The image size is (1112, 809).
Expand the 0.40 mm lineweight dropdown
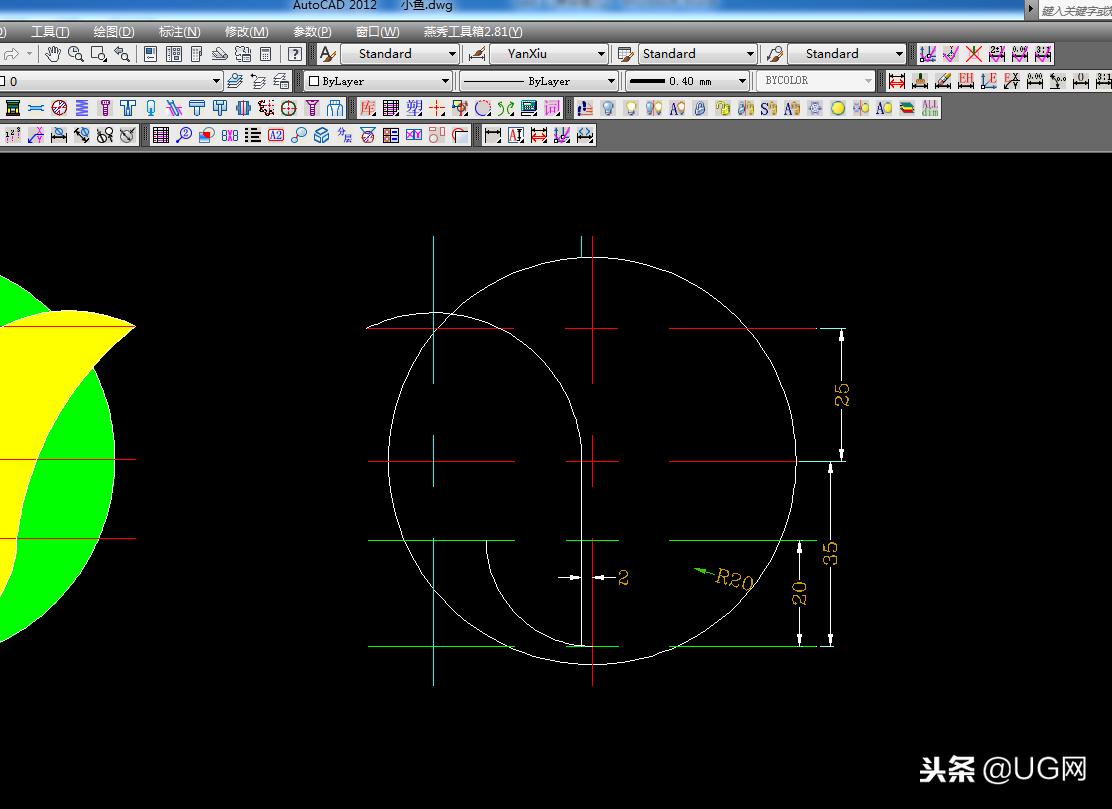pos(742,81)
